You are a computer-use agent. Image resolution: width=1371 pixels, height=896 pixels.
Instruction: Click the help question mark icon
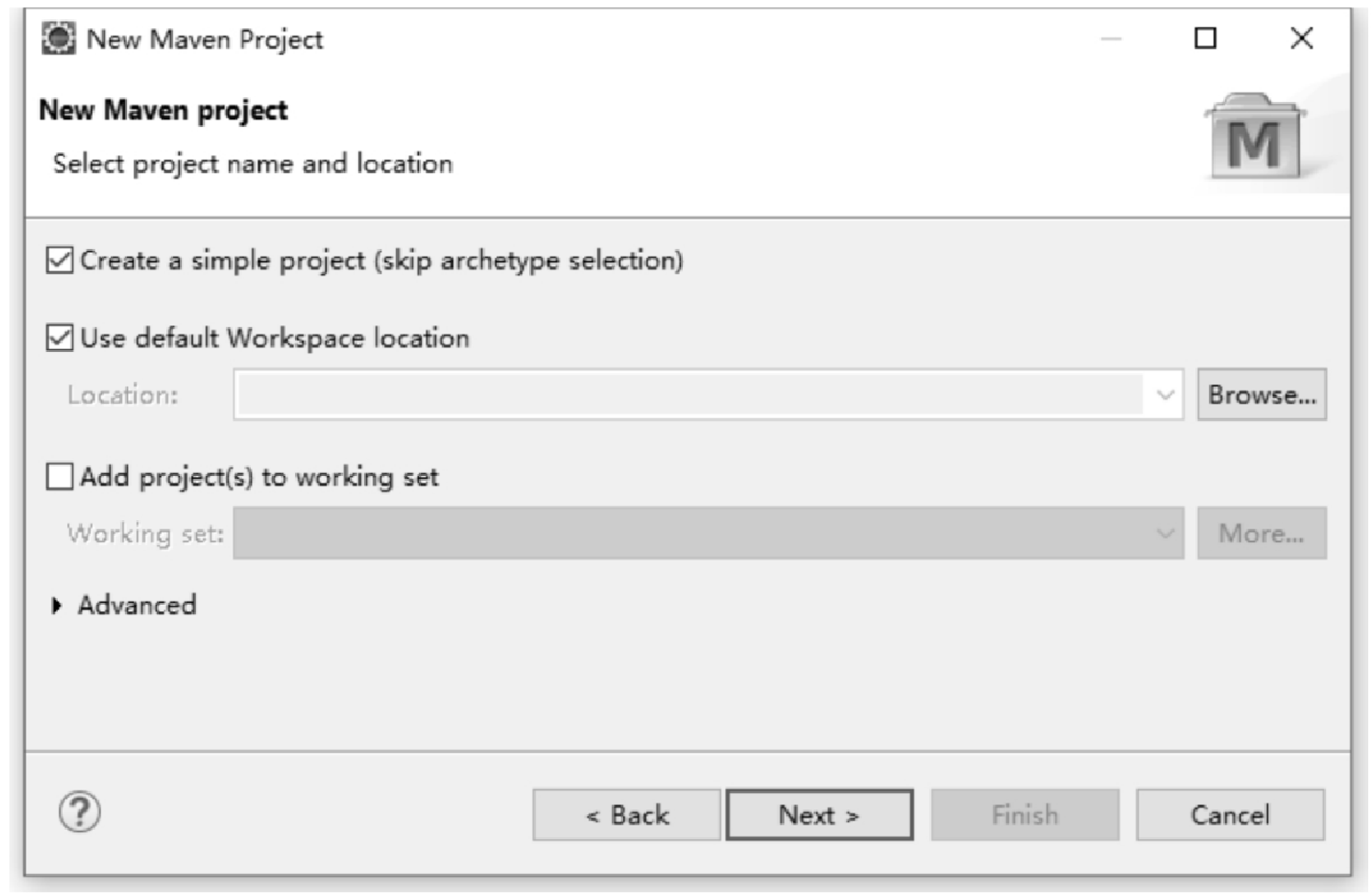pyautogui.click(x=80, y=812)
